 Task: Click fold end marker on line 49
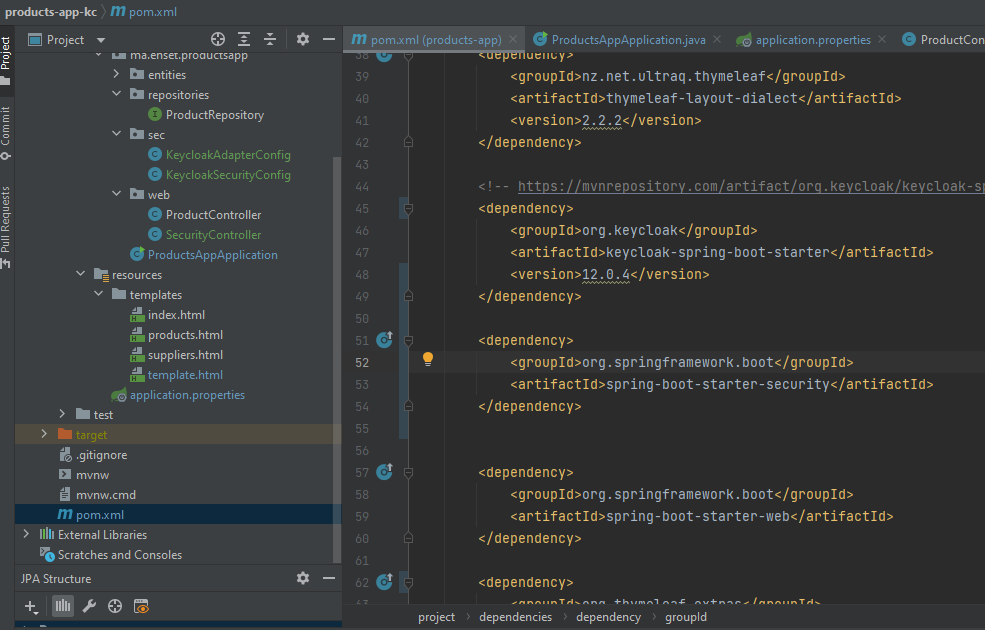pos(408,296)
